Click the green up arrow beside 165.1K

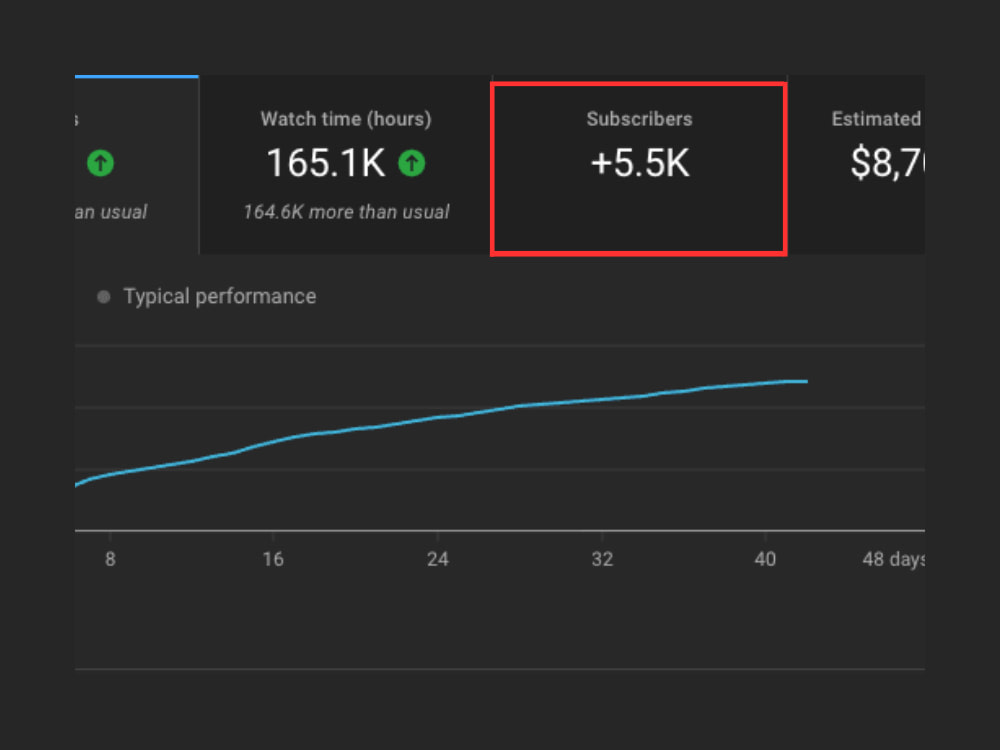pos(411,163)
